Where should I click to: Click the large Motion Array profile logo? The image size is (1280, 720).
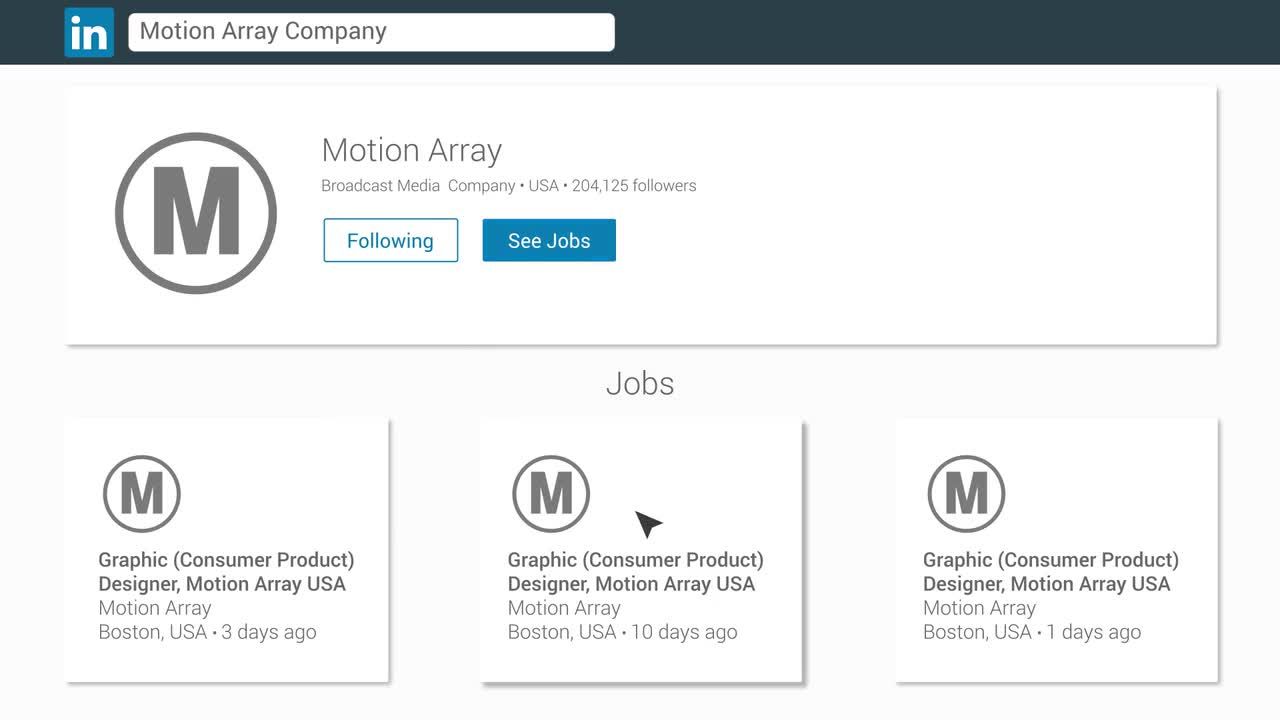coord(196,213)
